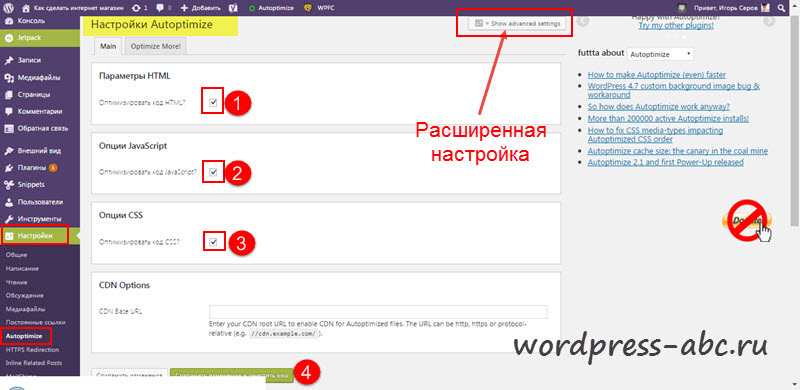Click the Donate button image

748,221
